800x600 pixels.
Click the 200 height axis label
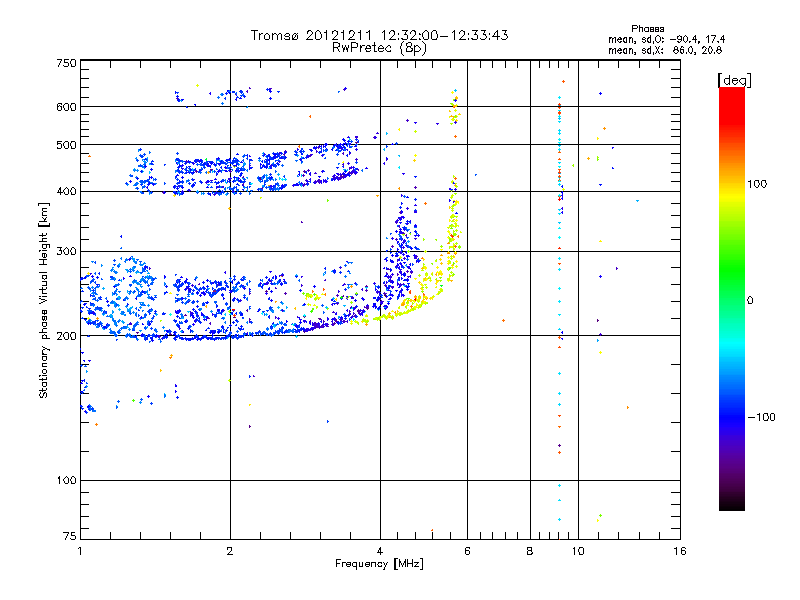(x=66, y=336)
